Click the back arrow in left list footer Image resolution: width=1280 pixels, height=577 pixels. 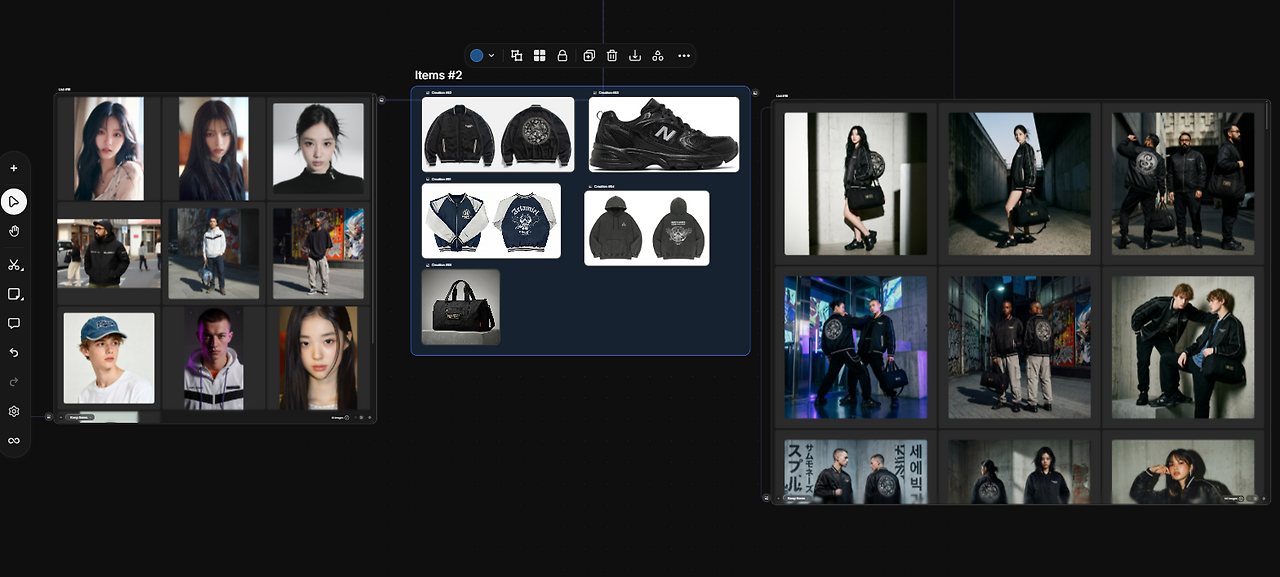pos(61,417)
